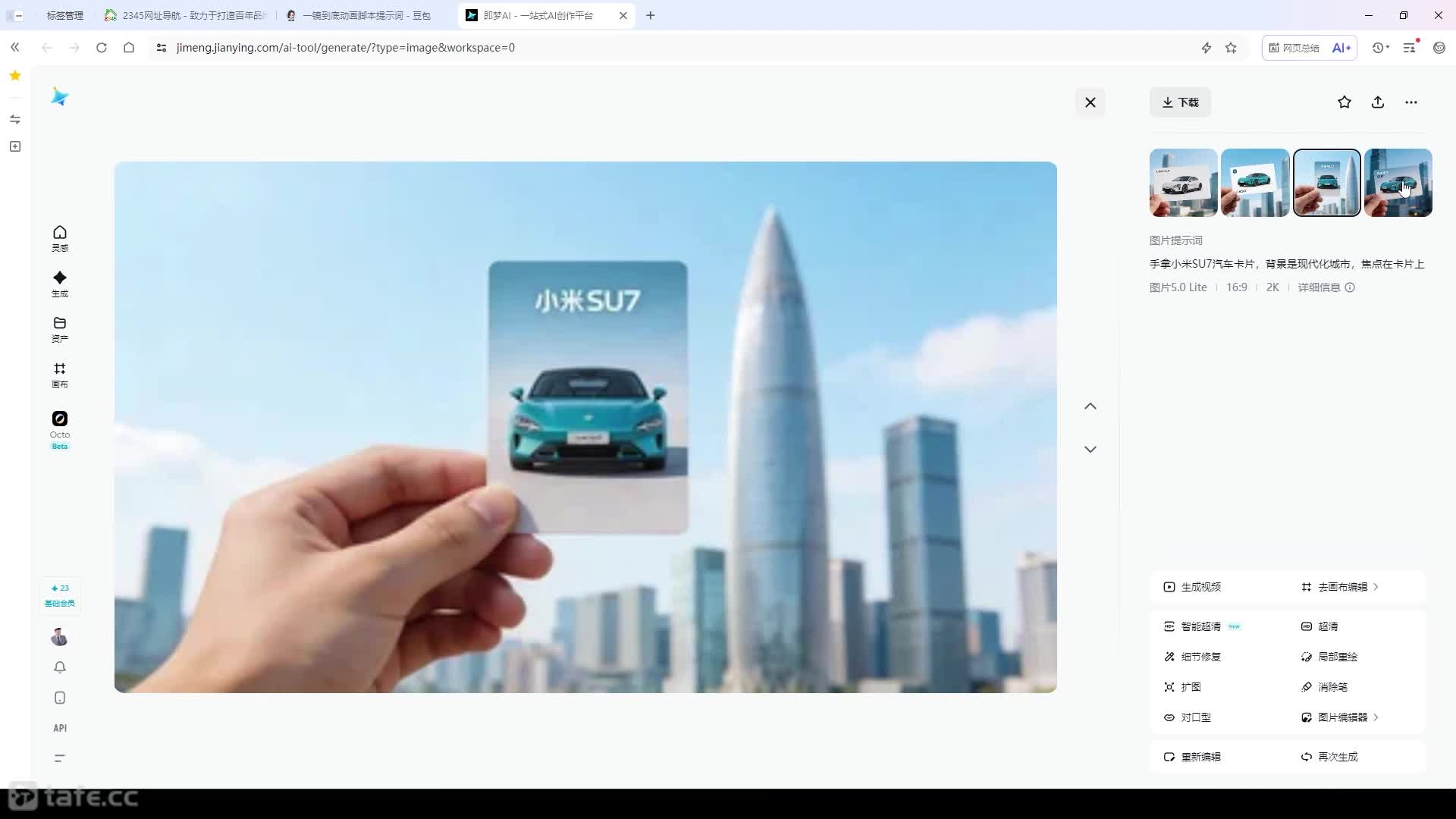Select the second teal car thumbnail
1456x819 pixels.
(1255, 183)
